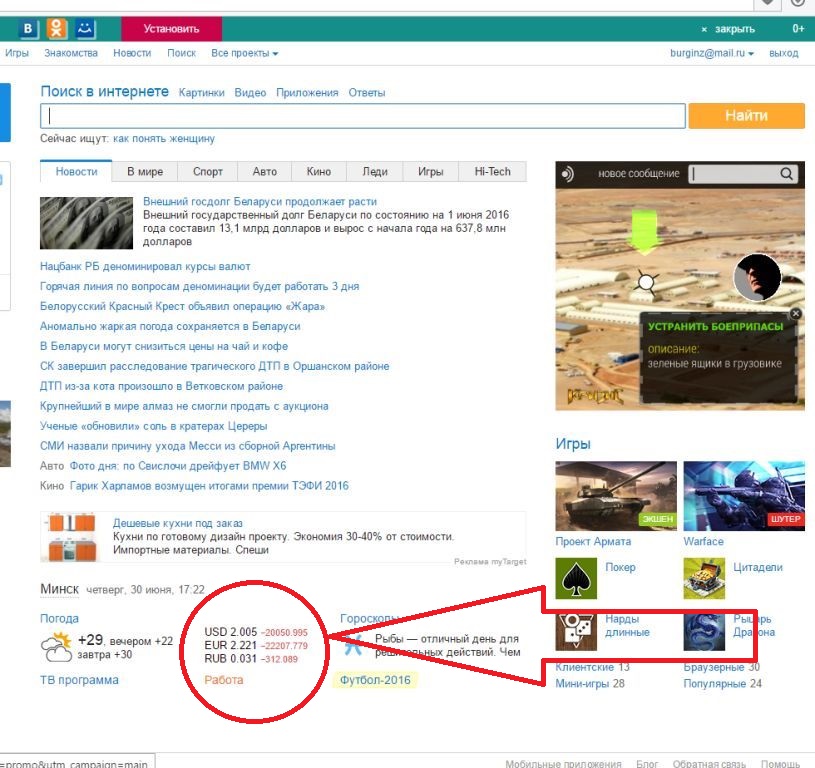
Task: Open headline Внешний госдолг Беларуси продолжает расти
Action: (260, 202)
